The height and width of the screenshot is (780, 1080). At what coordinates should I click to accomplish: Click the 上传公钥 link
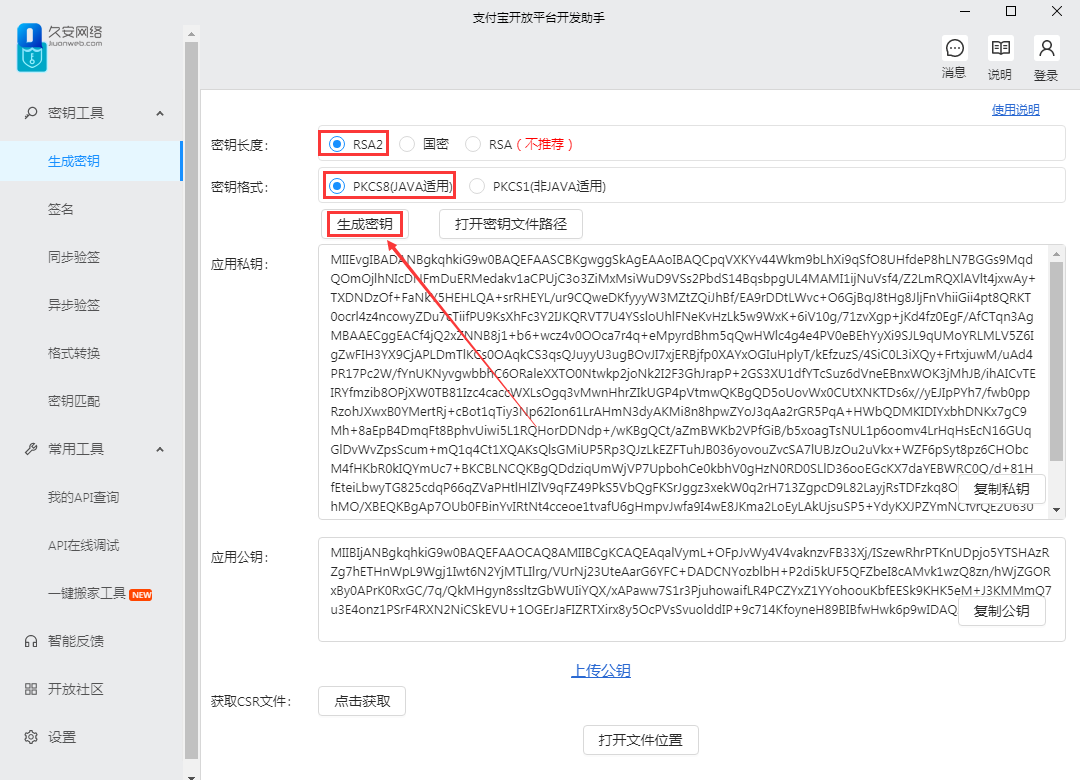point(601,670)
